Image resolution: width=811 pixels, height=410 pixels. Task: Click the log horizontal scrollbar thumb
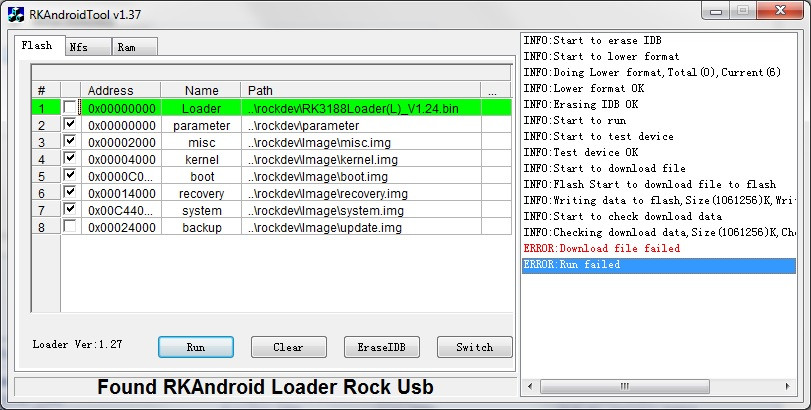(x=625, y=386)
